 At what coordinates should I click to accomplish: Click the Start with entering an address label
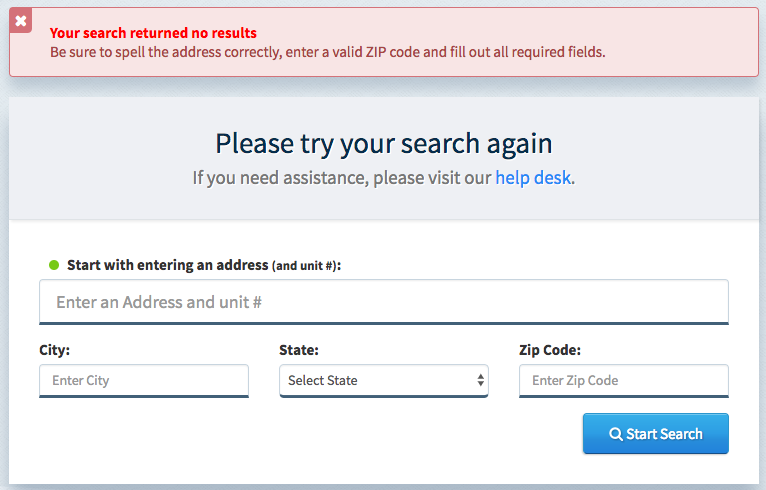[168, 265]
